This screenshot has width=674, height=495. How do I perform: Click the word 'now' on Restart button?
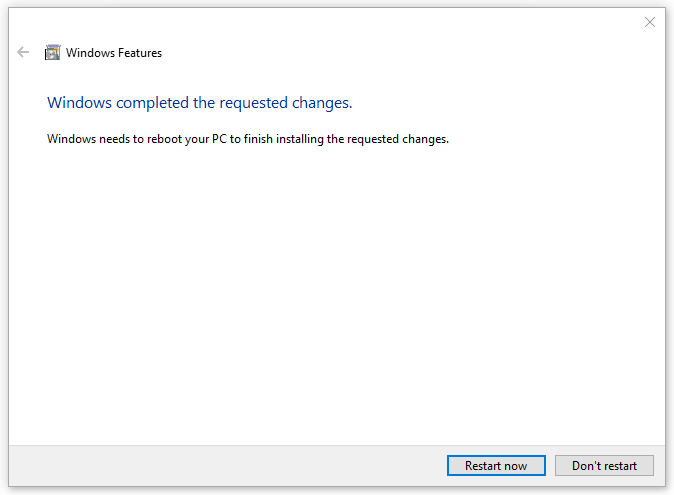coord(515,466)
